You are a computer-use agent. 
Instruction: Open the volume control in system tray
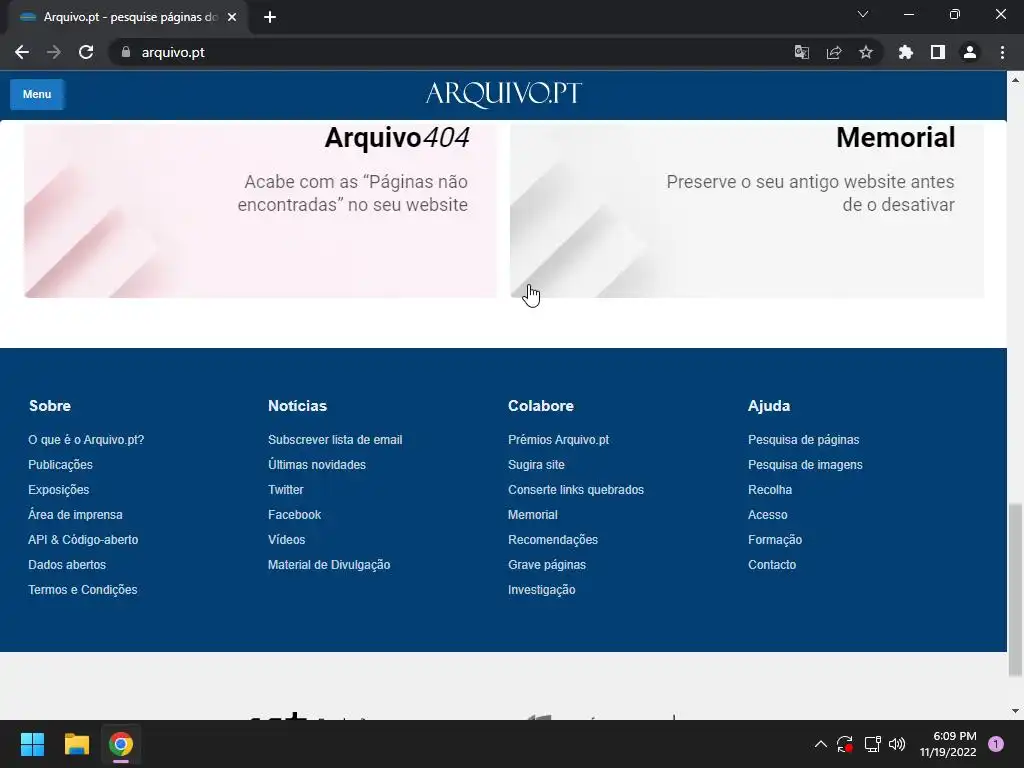[897, 744]
